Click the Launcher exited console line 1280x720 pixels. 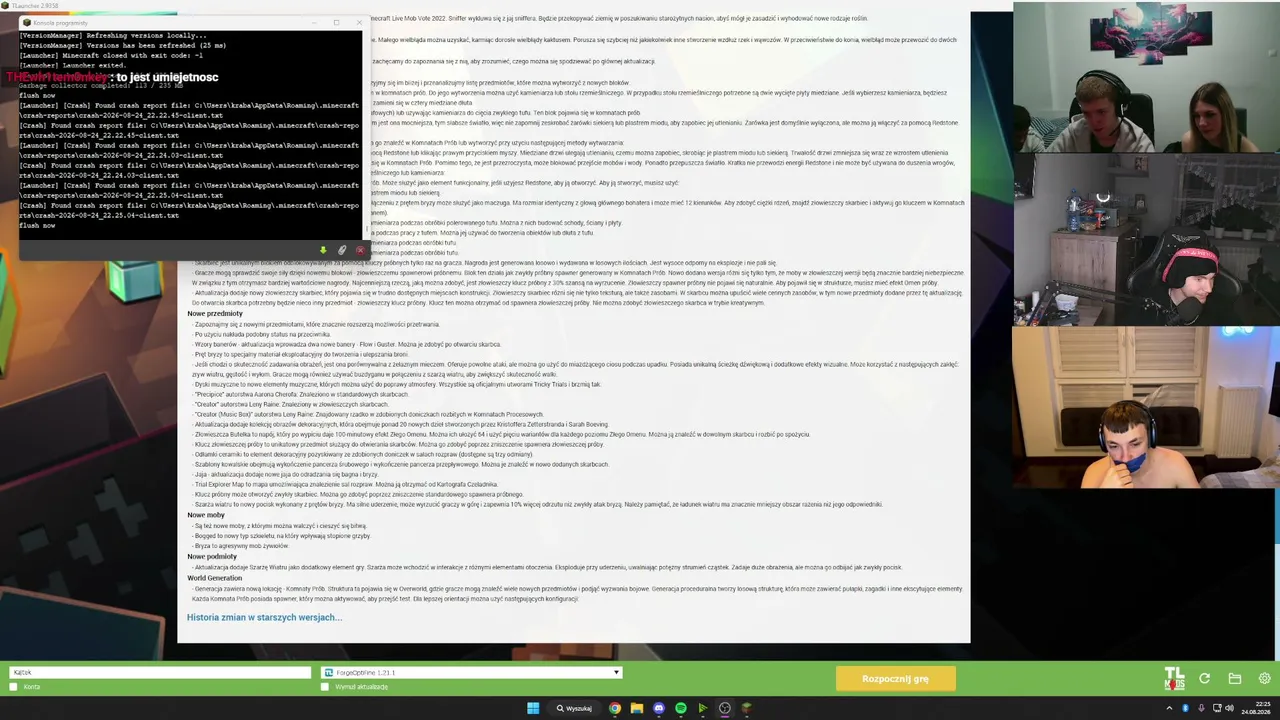72,65
